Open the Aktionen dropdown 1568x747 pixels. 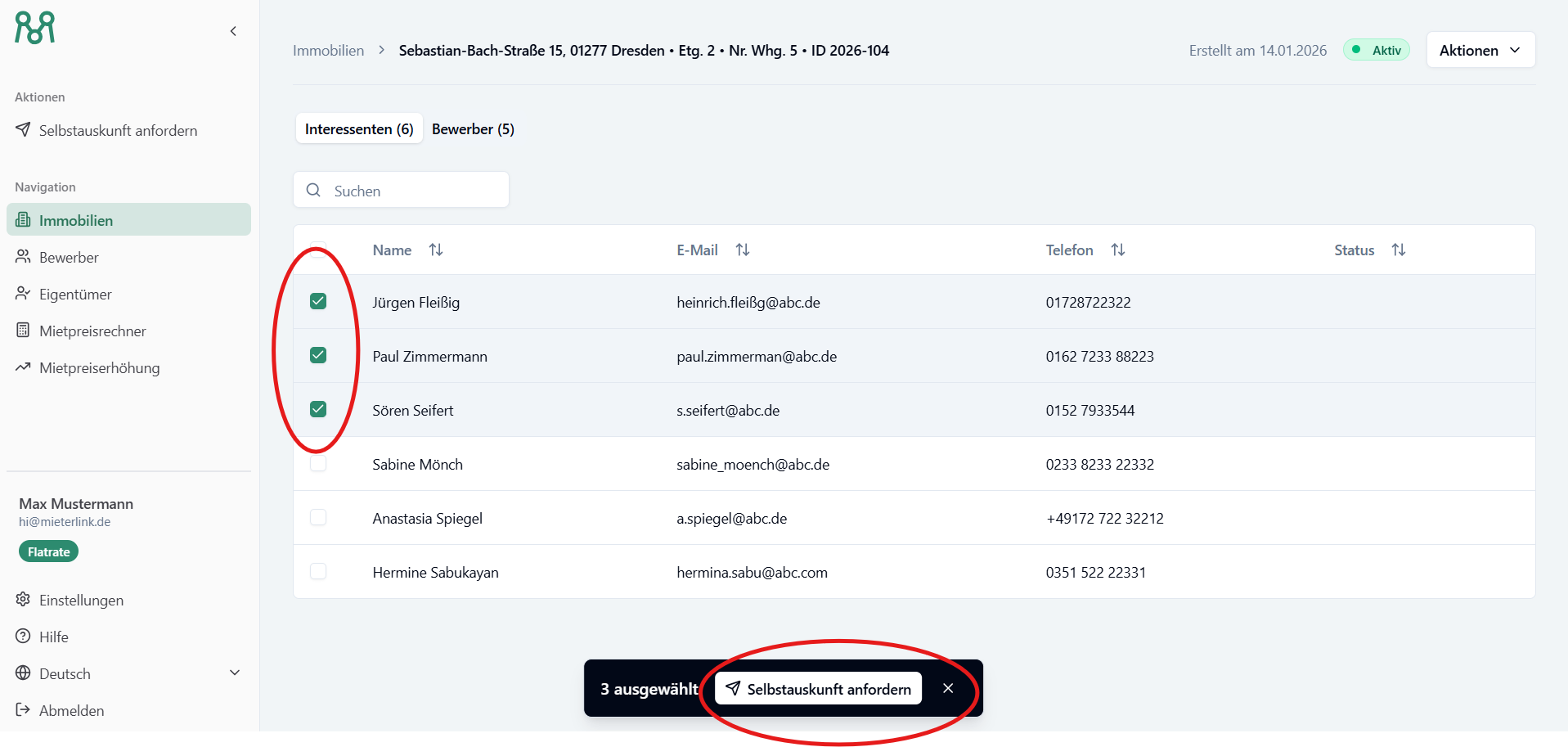pos(1480,50)
